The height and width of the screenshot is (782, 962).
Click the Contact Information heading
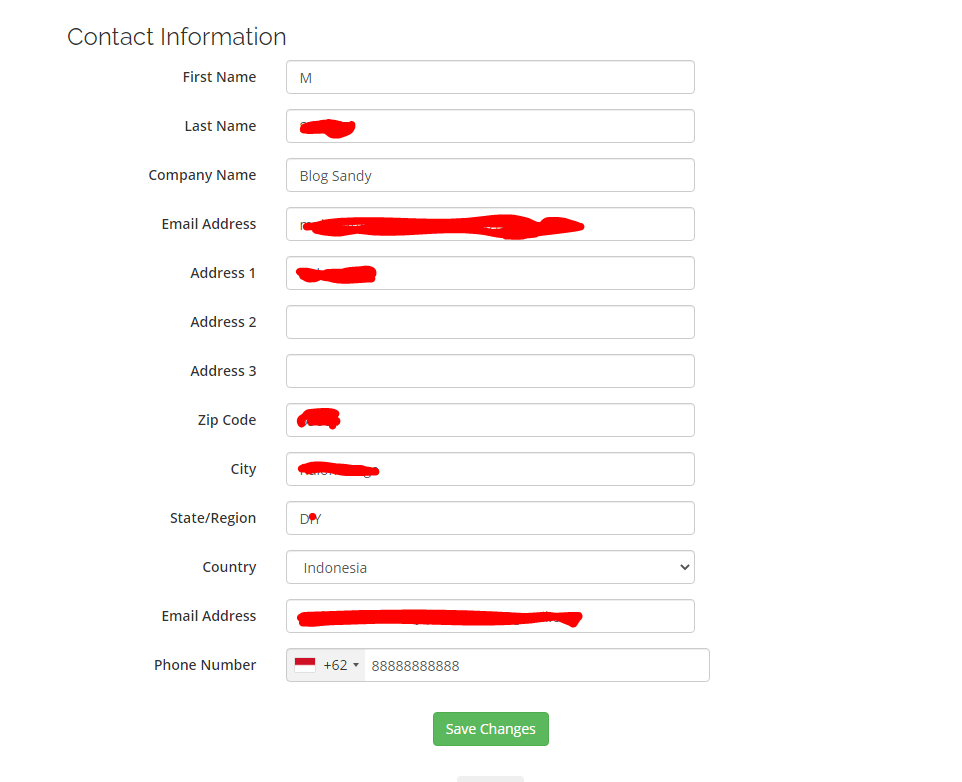pyautogui.click(x=177, y=37)
